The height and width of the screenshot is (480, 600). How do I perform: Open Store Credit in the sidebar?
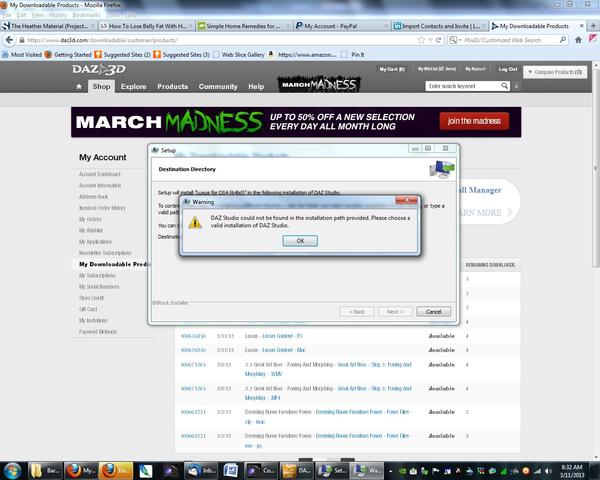point(91,298)
